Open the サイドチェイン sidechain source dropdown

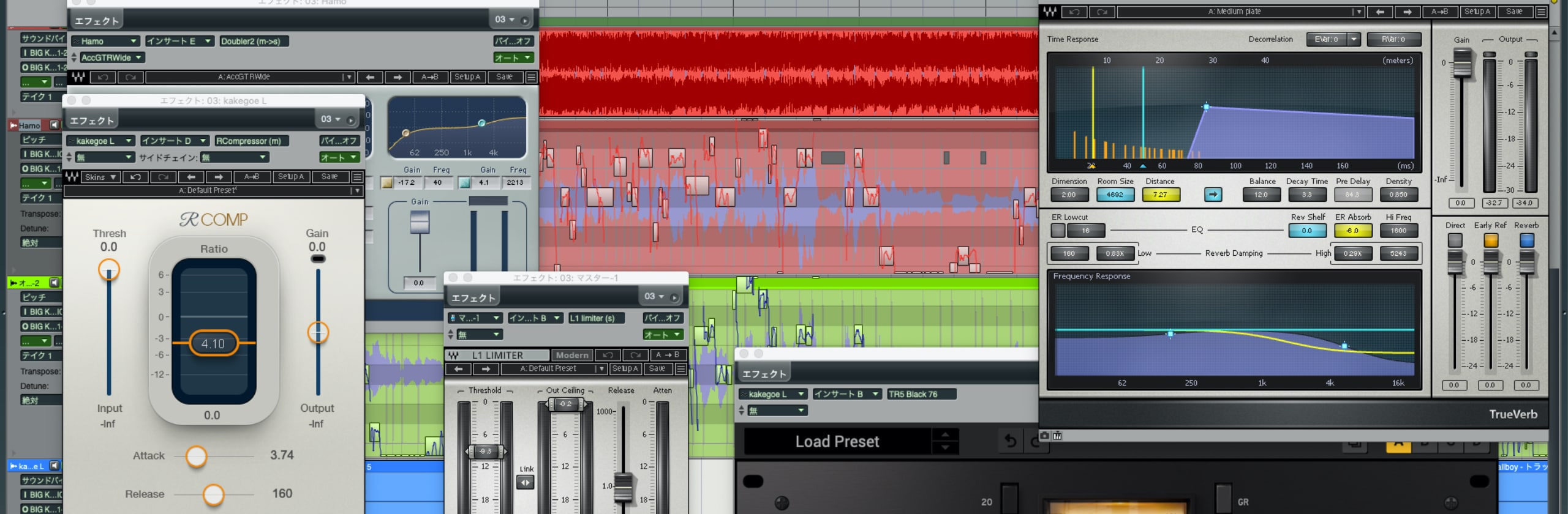(x=235, y=157)
